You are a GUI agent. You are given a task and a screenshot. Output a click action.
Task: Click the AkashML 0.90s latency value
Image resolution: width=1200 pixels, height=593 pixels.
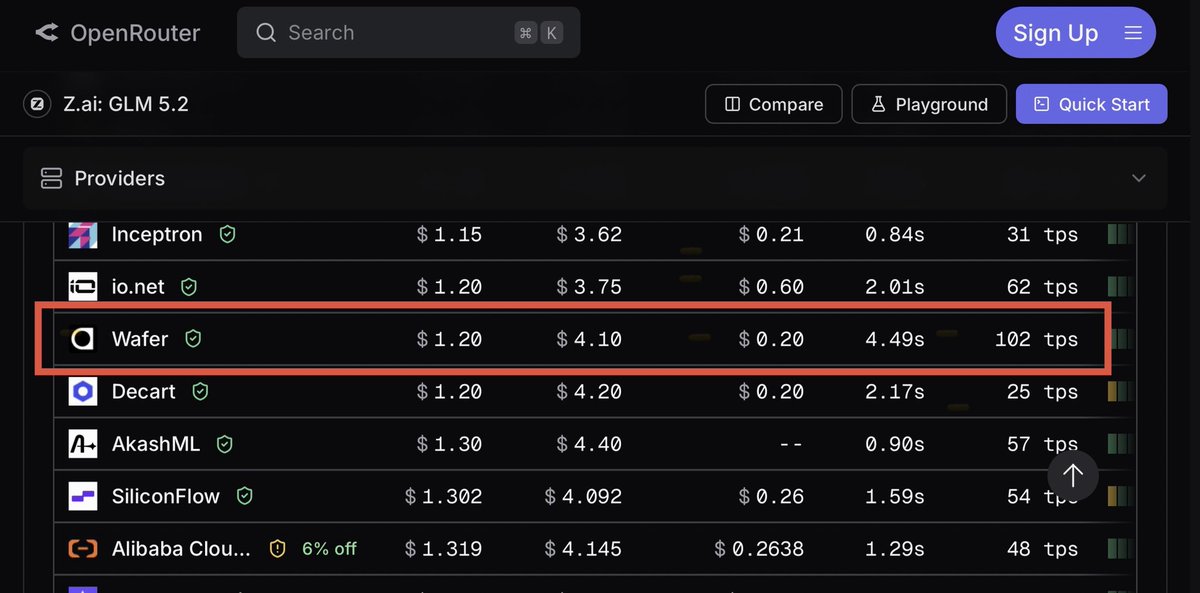coord(895,444)
